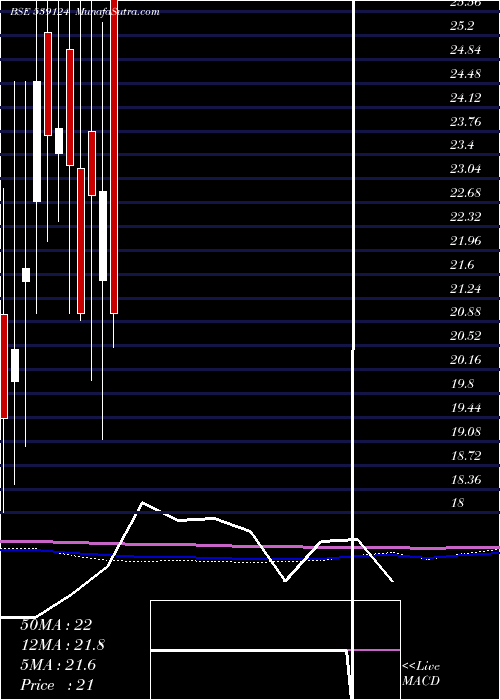Click the 23.04 price axis label
The height and width of the screenshot is (700, 500).
point(466,170)
